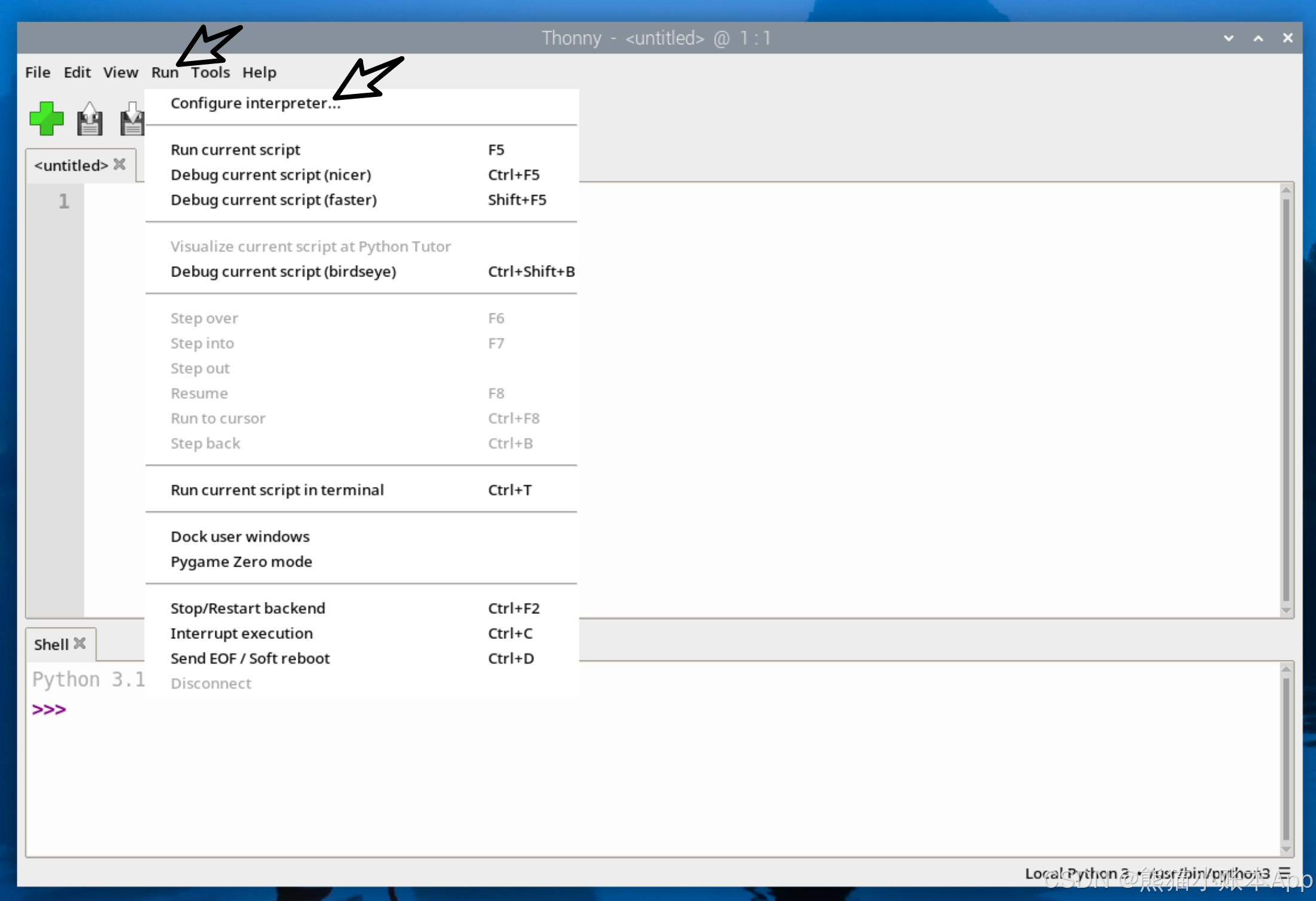The height and width of the screenshot is (901, 1316).
Task: Toggle Pygame Zero mode option
Action: click(361, 562)
